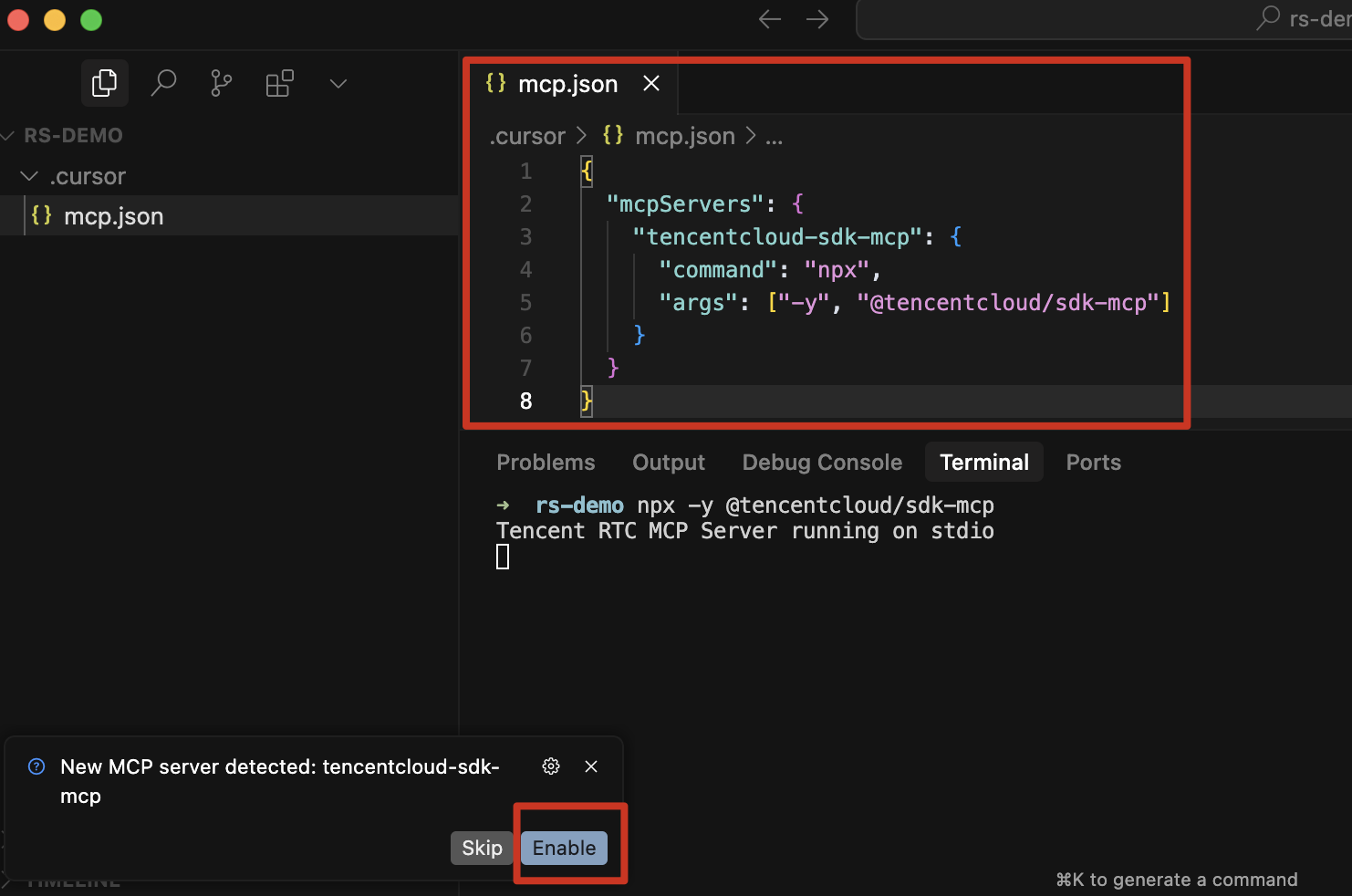1352x896 pixels.
Task: Switch to the Output panel tab
Action: coord(669,463)
